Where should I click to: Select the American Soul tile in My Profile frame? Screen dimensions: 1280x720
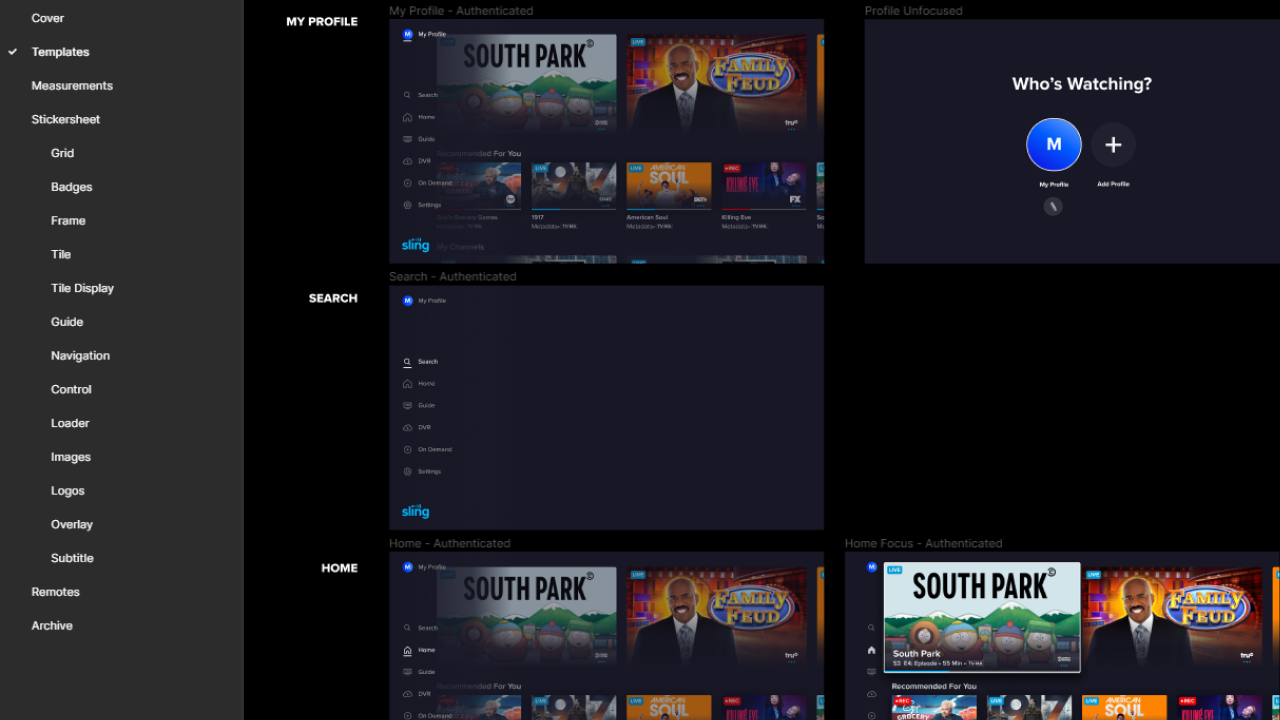669,186
